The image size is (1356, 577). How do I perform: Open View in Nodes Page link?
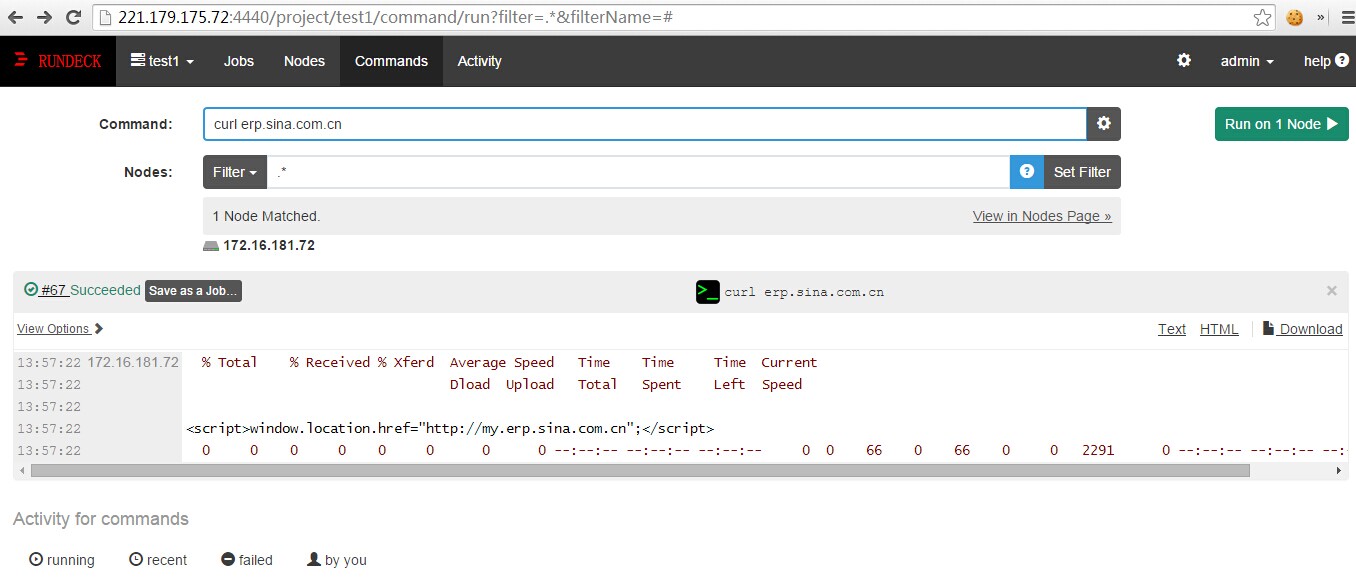pos(1042,216)
